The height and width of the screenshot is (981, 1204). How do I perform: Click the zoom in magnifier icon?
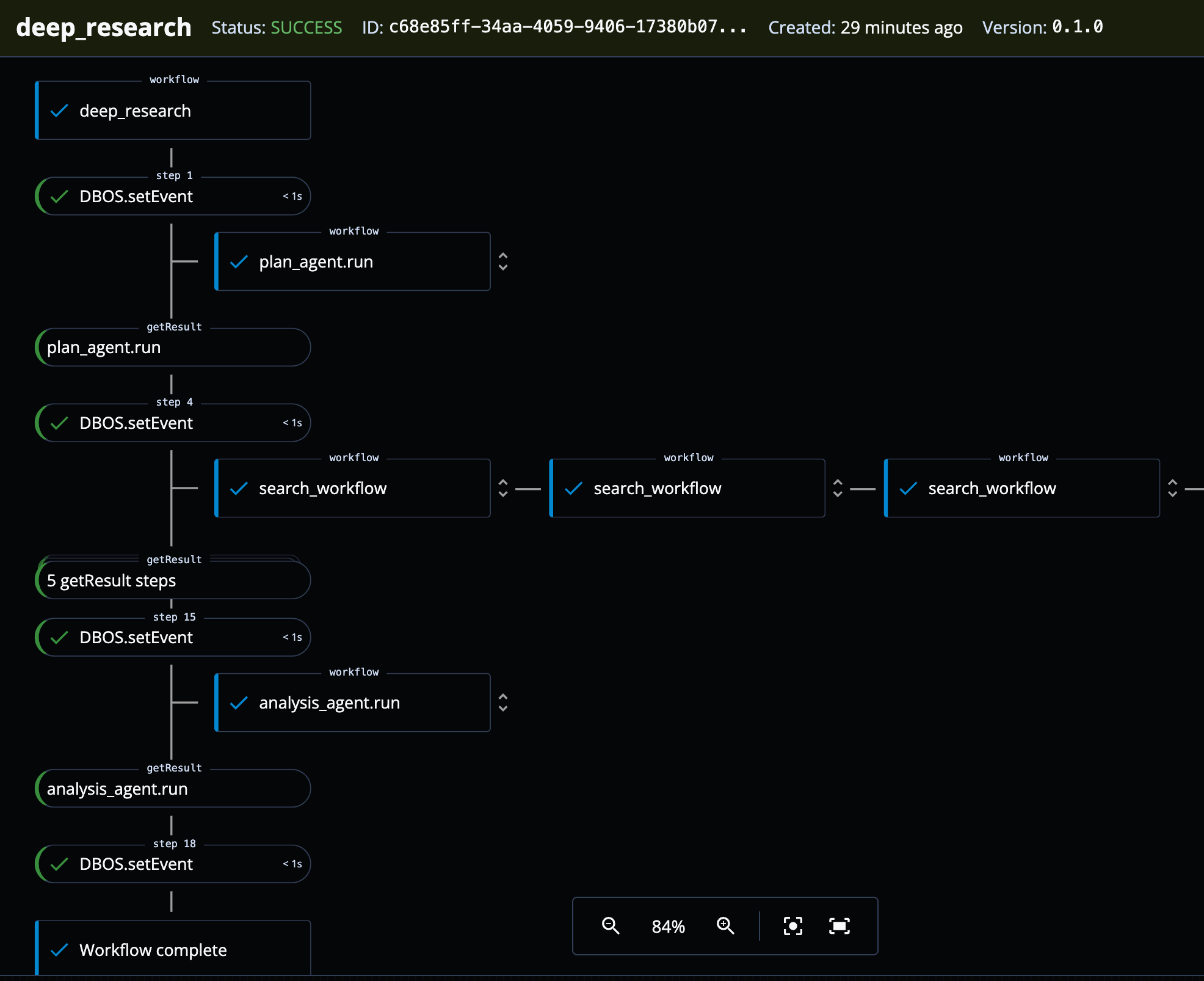pyautogui.click(x=725, y=926)
